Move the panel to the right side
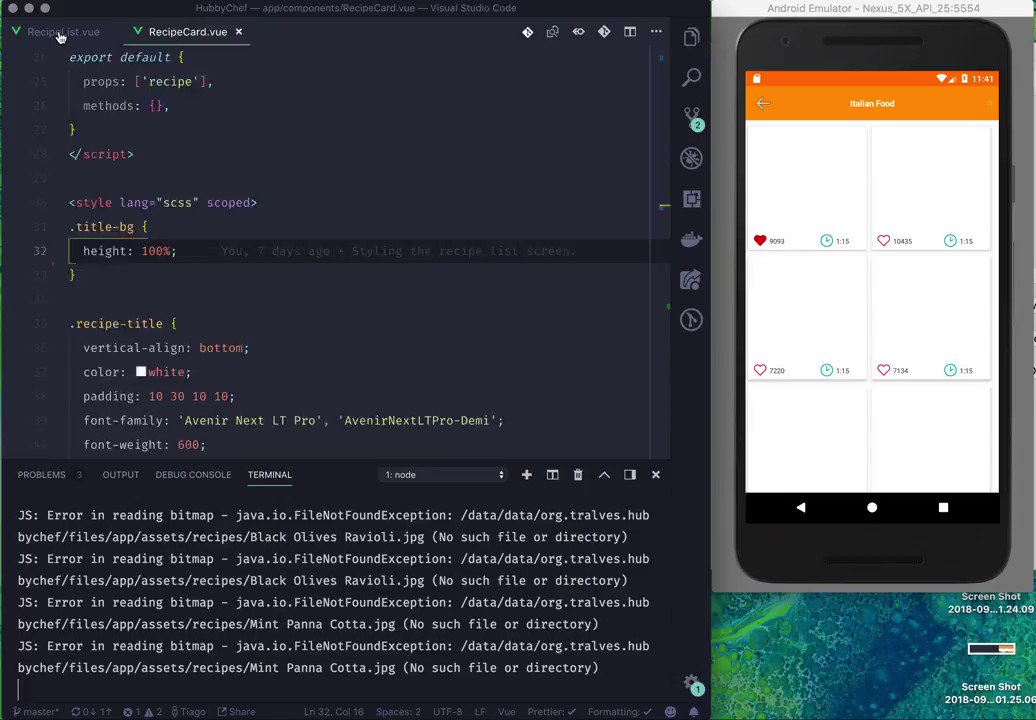1036x720 pixels. (x=630, y=475)
